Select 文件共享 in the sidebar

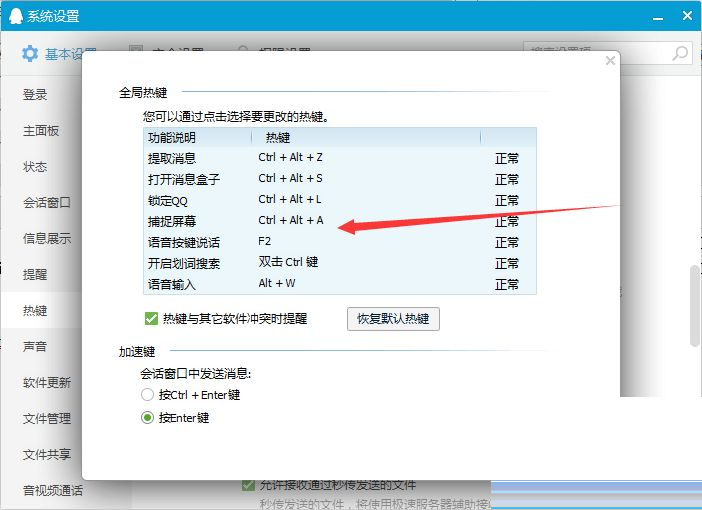click(47, 454)
